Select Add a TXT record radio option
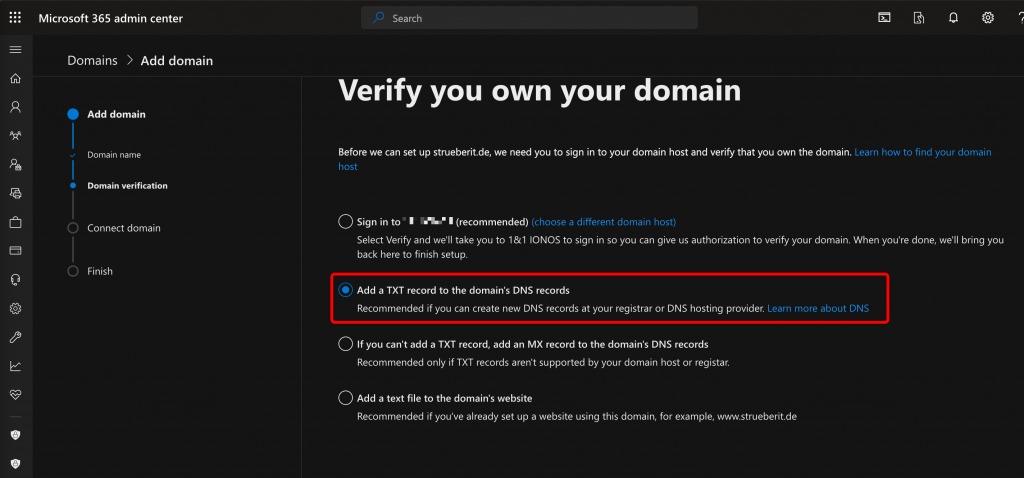 [x=346, y=290]
